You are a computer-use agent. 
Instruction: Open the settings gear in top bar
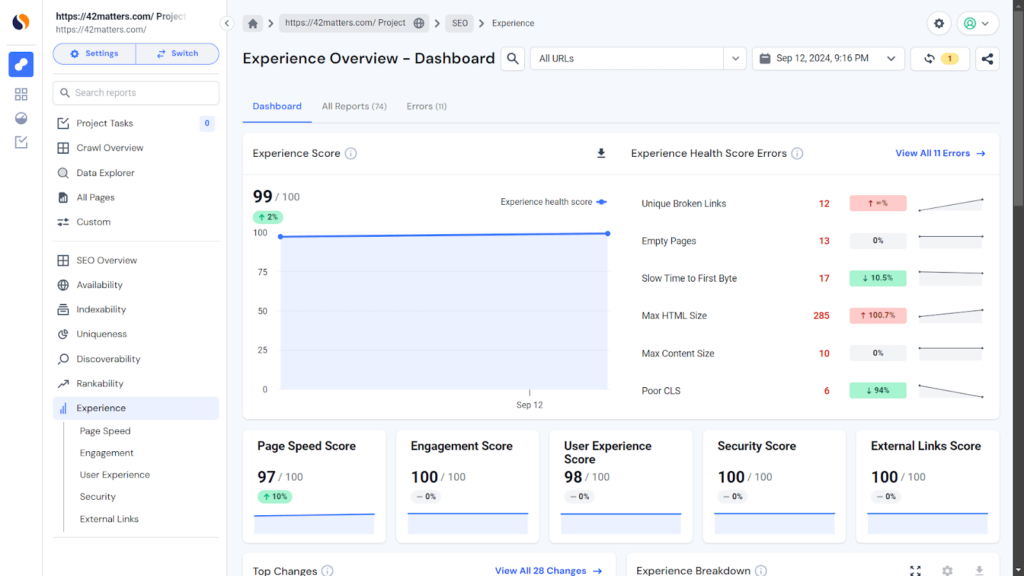tap(938, 23)
